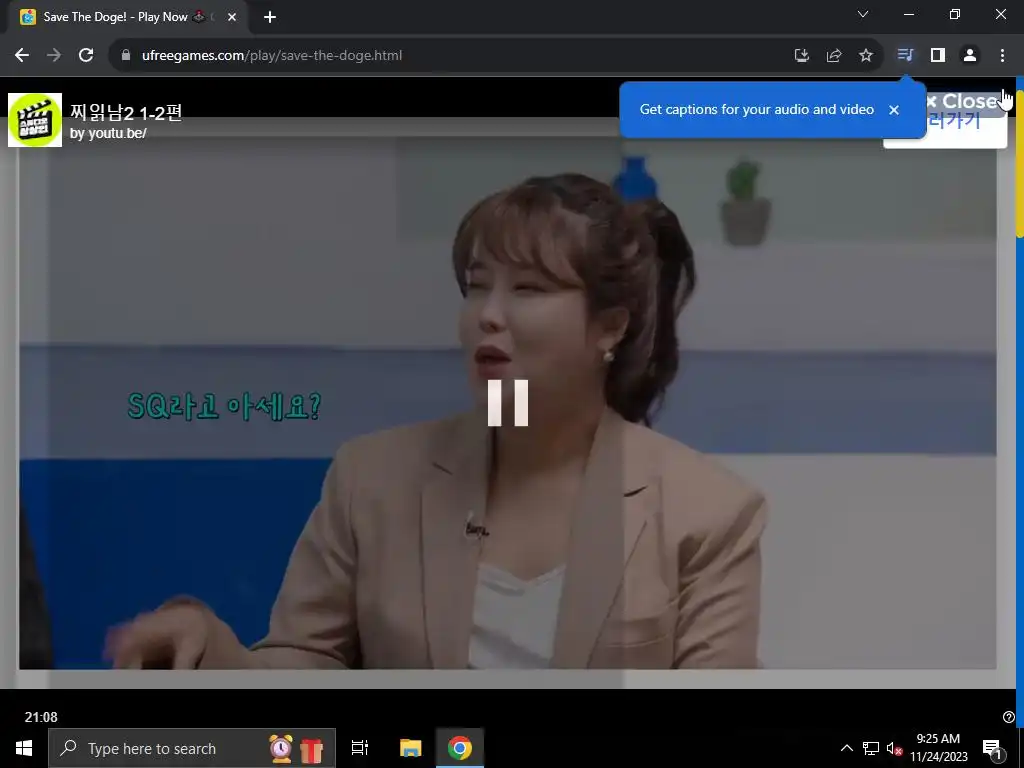Viewport: 1024px width, 768px height.
Task: Open the Chrome profile menu
Action: pos(970,56)
